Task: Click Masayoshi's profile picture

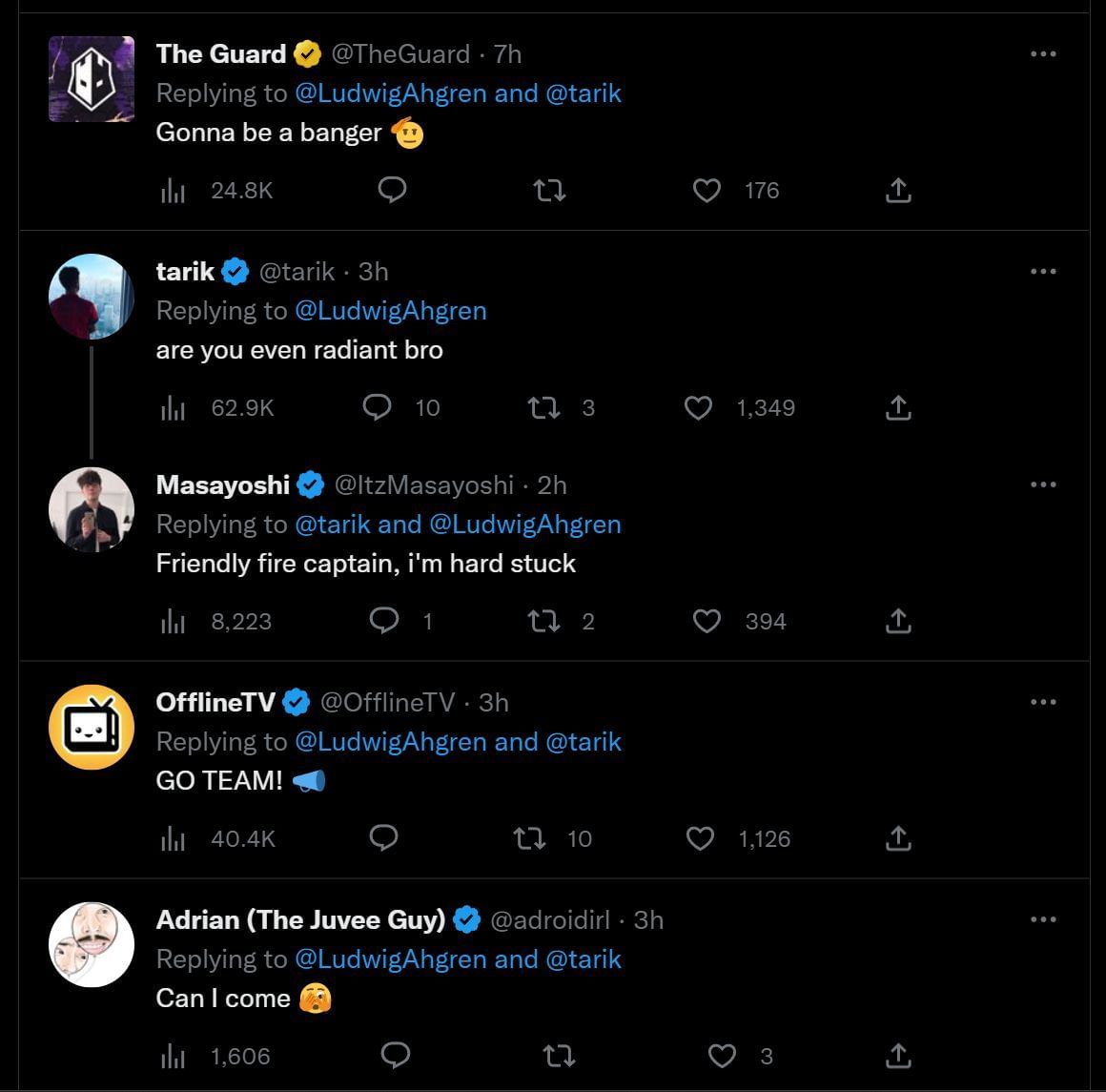Action: [x=92, y=509]
